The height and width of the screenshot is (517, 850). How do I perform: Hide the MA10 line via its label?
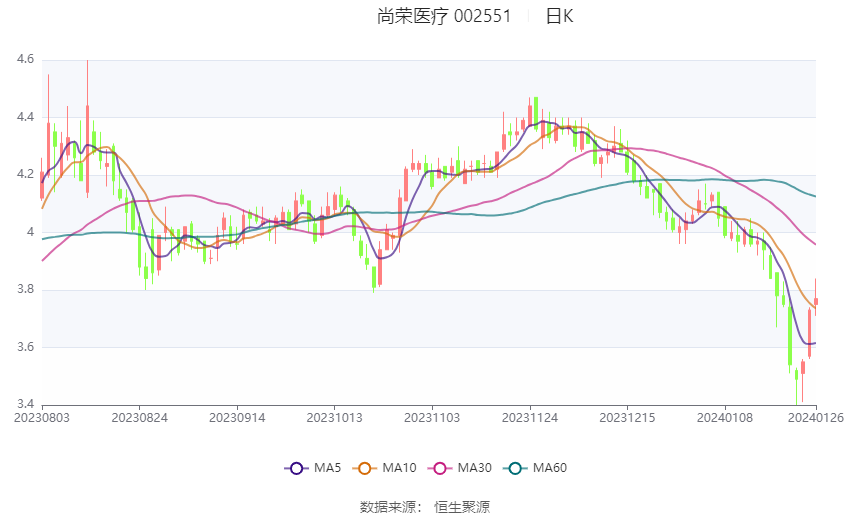point(400,468)
